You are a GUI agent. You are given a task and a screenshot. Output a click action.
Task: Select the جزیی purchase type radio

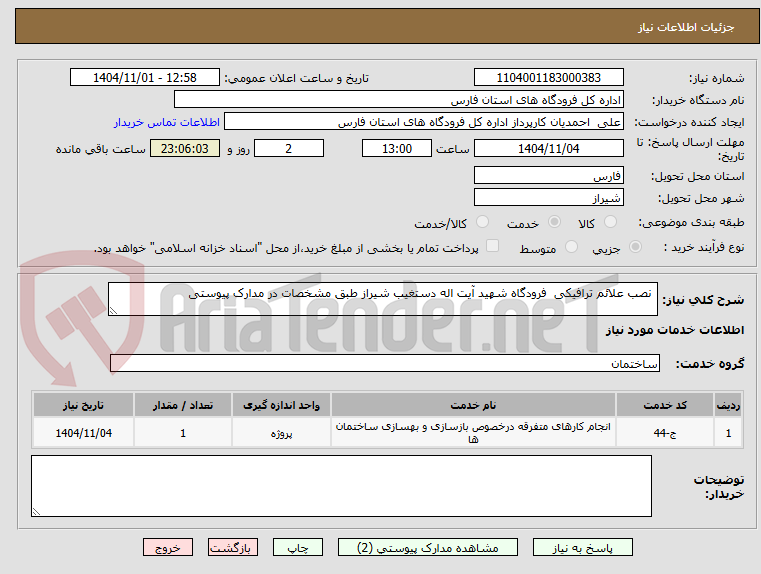pos(635,247)
